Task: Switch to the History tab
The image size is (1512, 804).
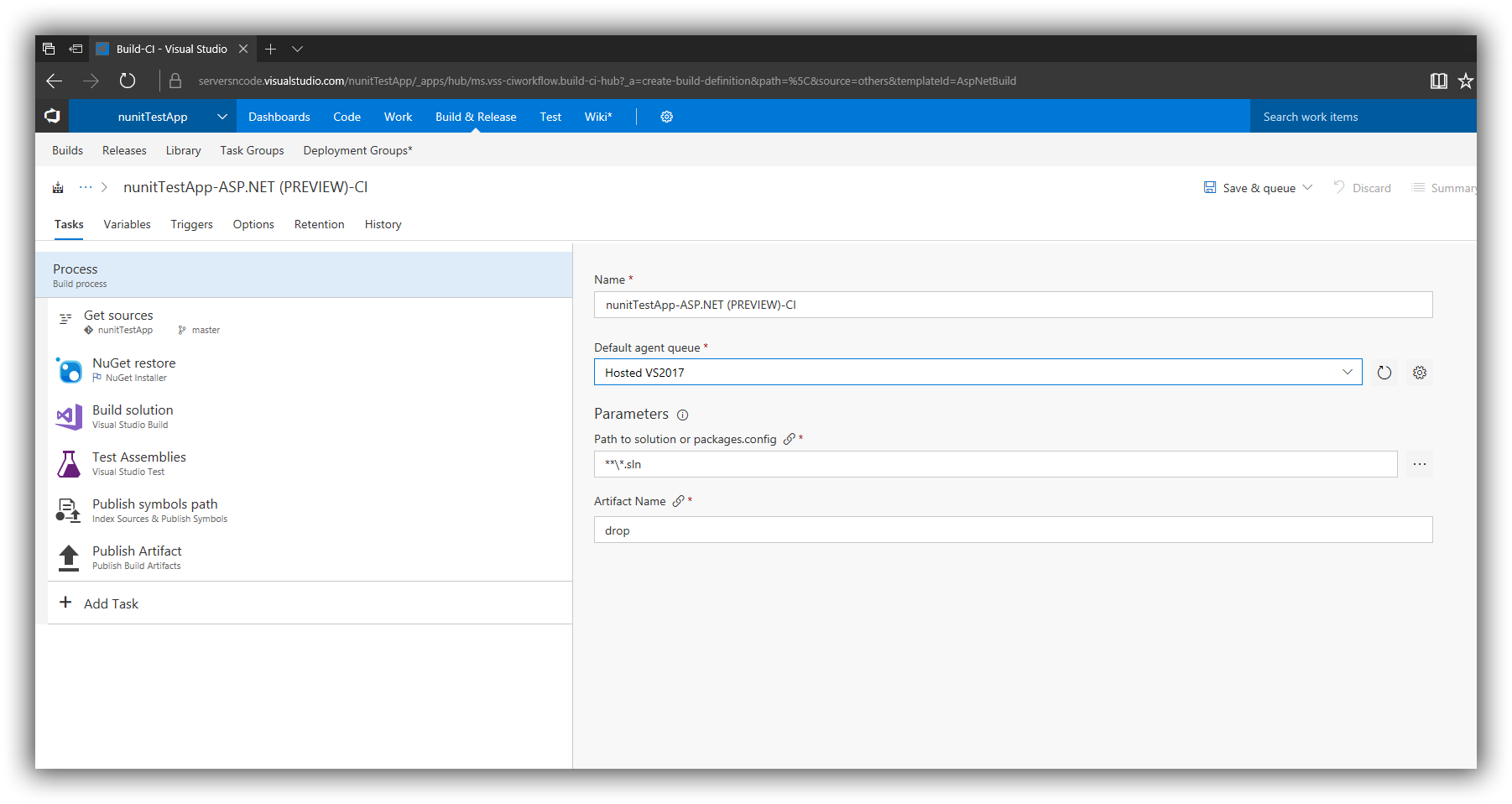Action: [x=383, y=224]
